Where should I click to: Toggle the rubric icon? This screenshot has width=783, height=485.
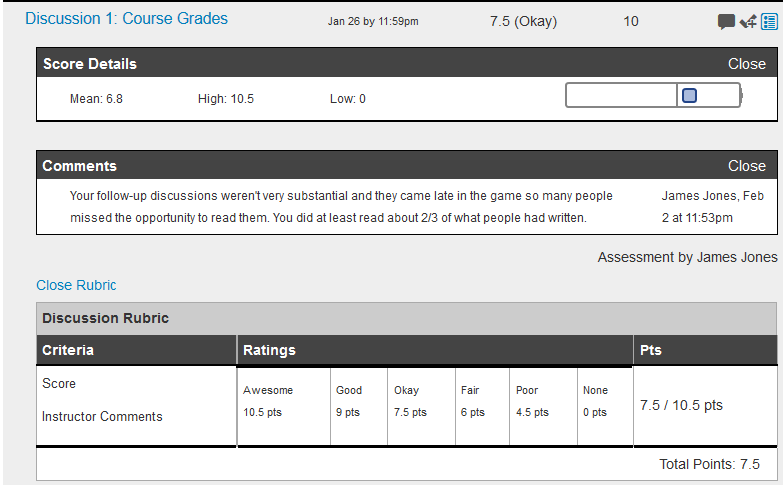click(769, 21)
